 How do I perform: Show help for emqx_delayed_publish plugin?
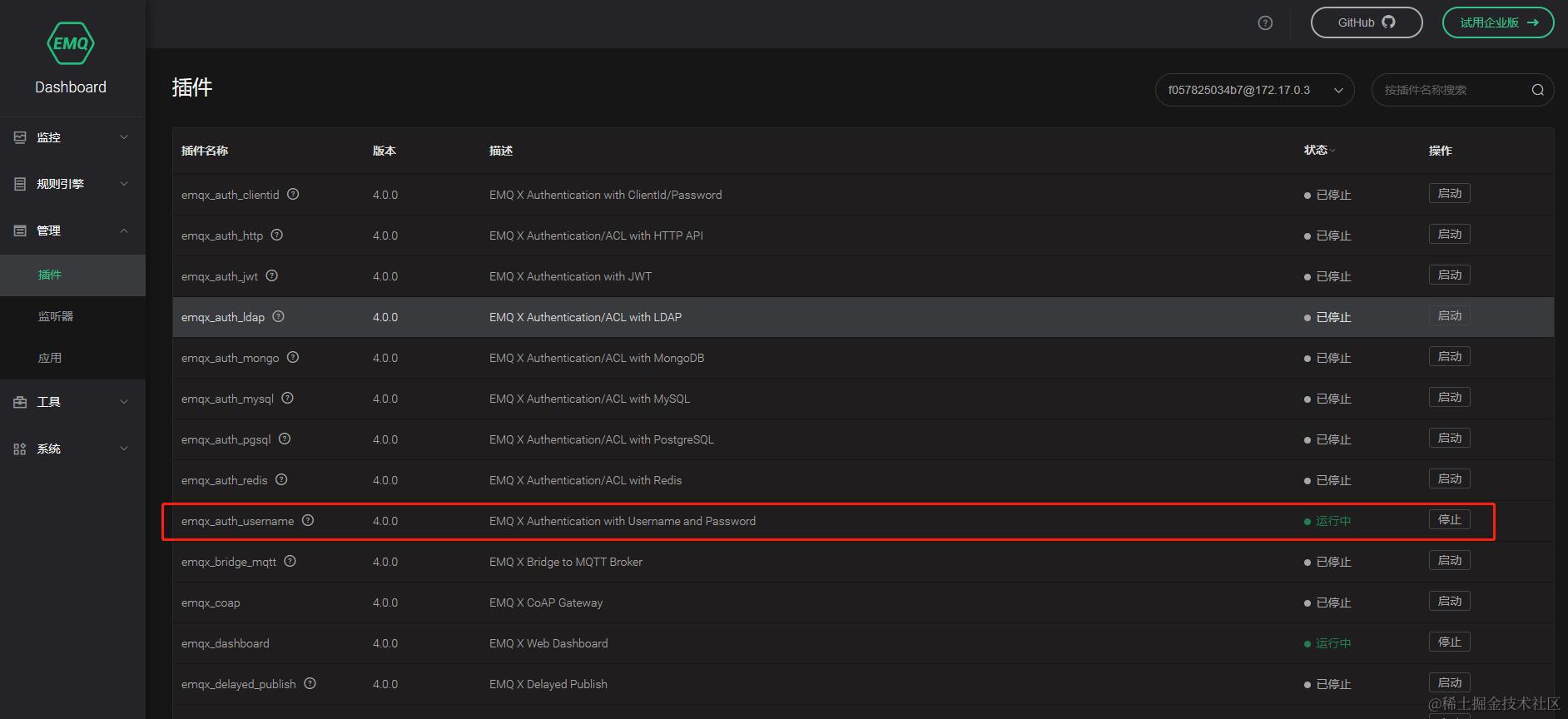(x=310, y=683)
